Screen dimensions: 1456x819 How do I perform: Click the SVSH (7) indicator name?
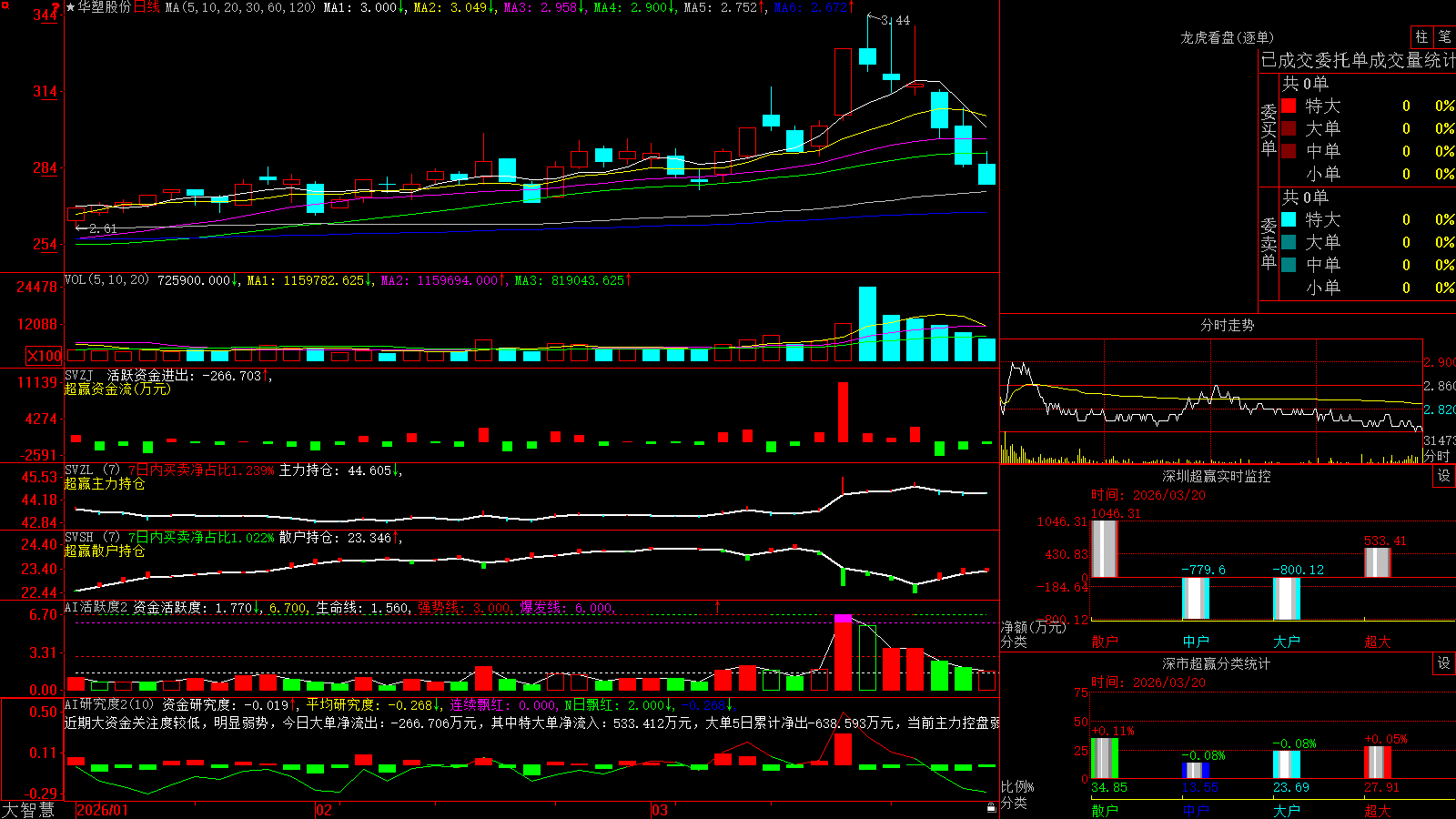pyautogui.click(x=92, y=537)
